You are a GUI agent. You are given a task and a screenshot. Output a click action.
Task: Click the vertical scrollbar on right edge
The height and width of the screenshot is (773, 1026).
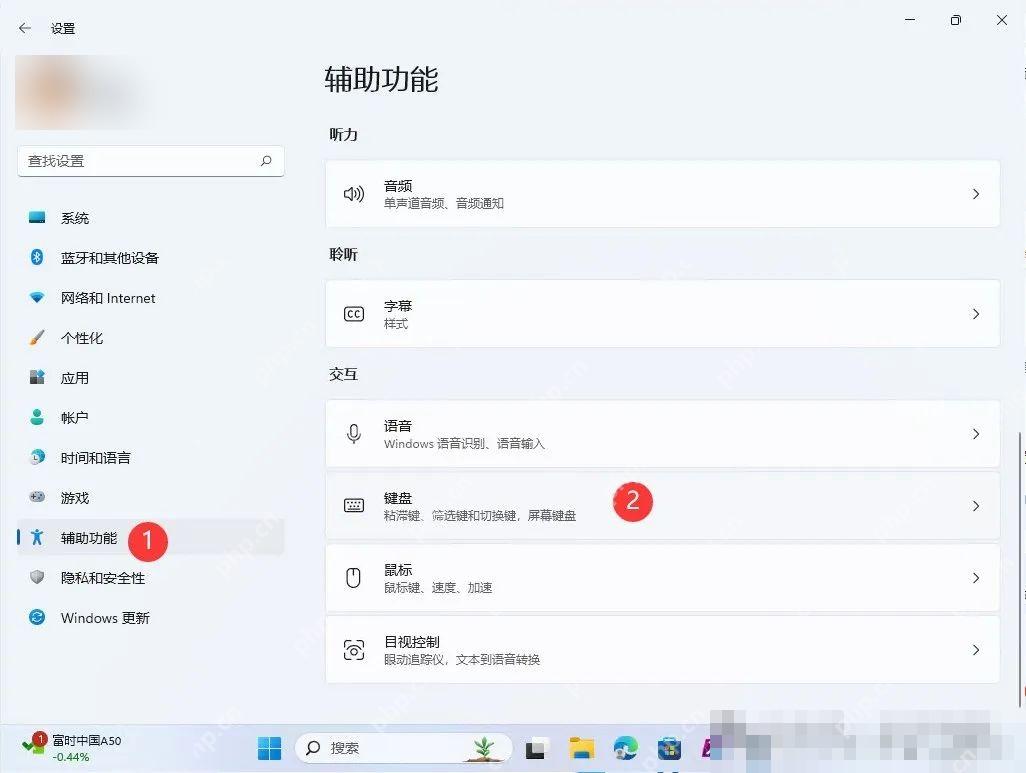coord(1020,569)
